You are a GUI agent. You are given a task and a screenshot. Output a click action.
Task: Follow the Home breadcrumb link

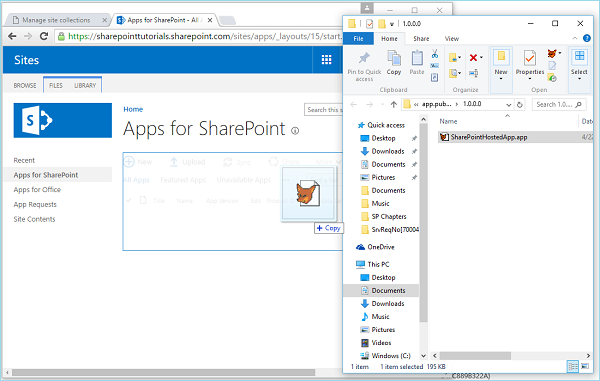click(x=133, y=109)
